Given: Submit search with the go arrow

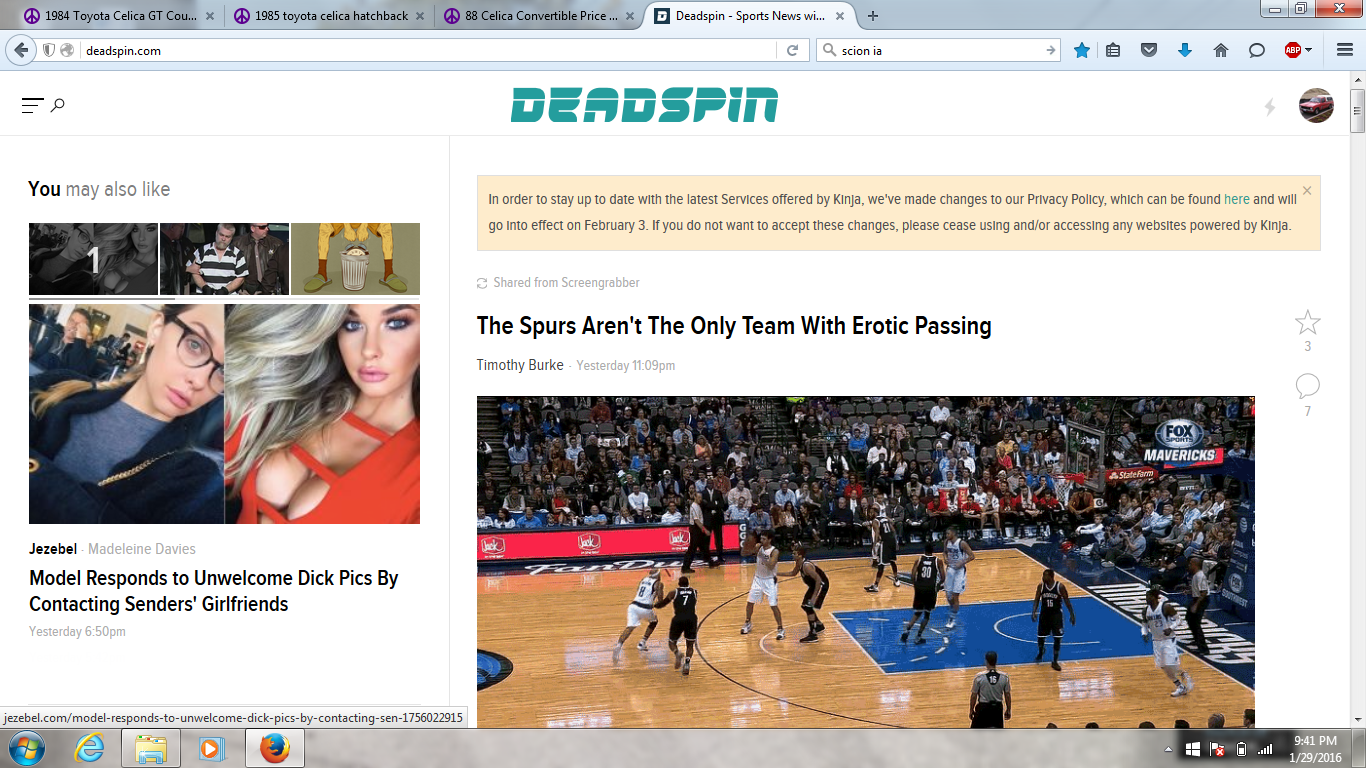Looking at the screenshot, I should [1050, 50].
